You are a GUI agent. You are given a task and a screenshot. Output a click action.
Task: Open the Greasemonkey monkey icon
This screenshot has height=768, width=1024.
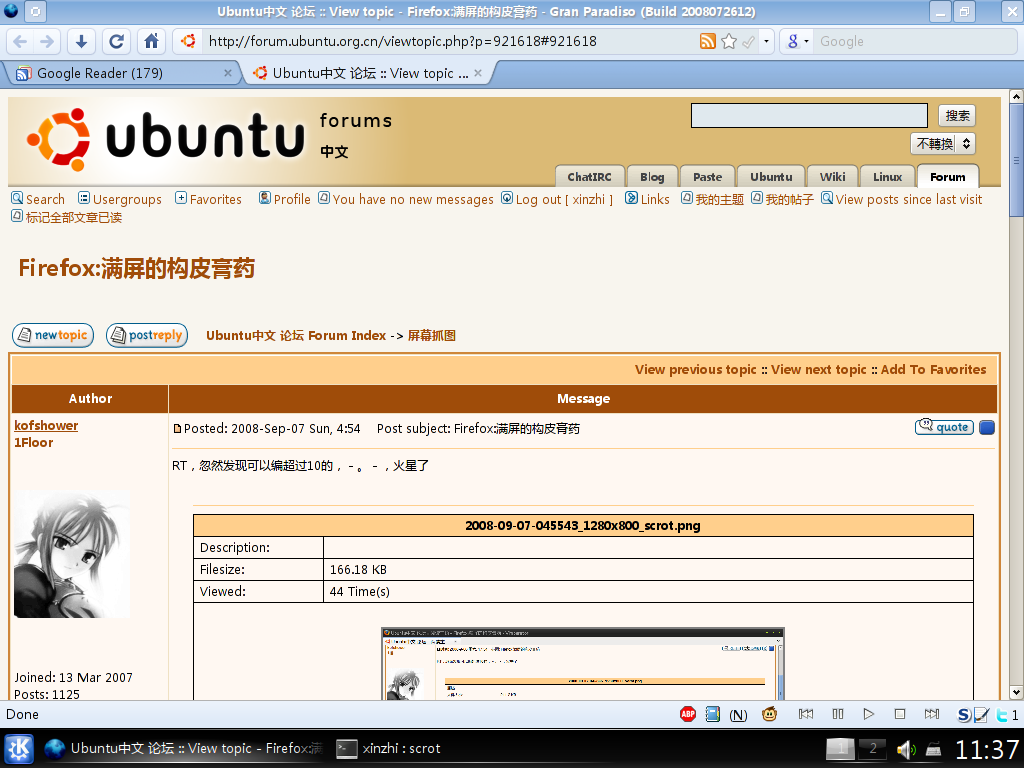pyautogui.click(x=769, y=714)
